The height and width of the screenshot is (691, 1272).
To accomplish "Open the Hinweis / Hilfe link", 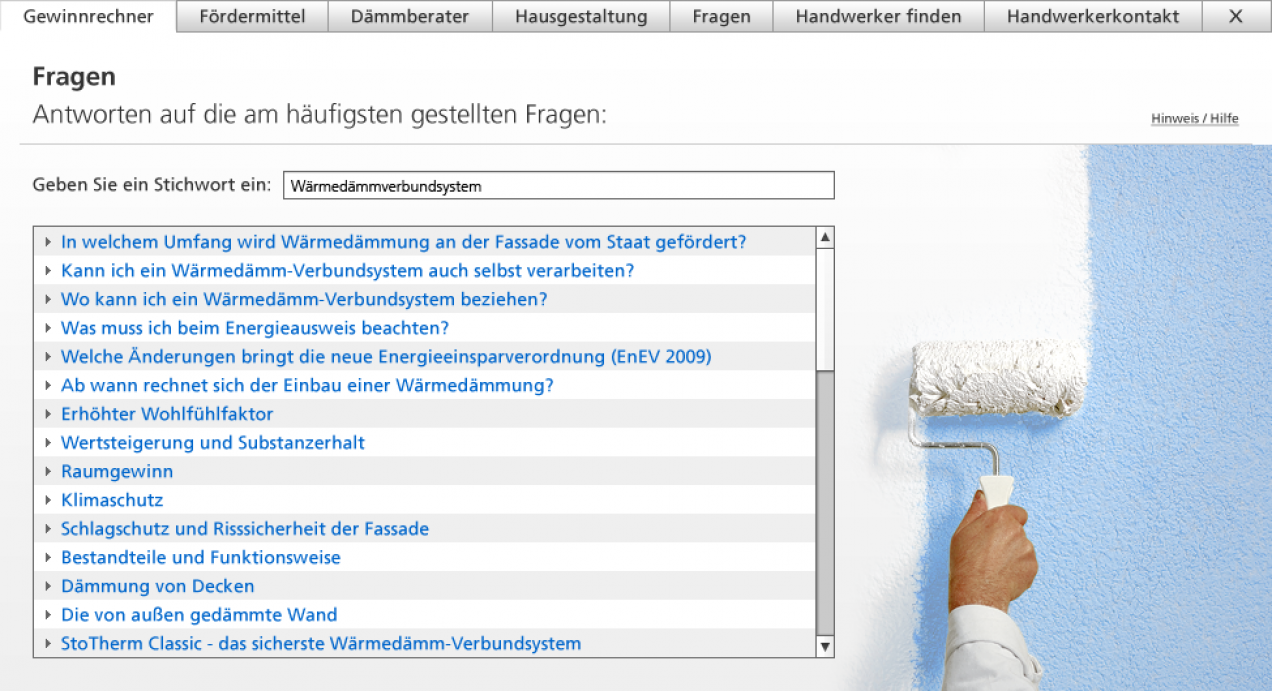I will tap(1194, 118).
